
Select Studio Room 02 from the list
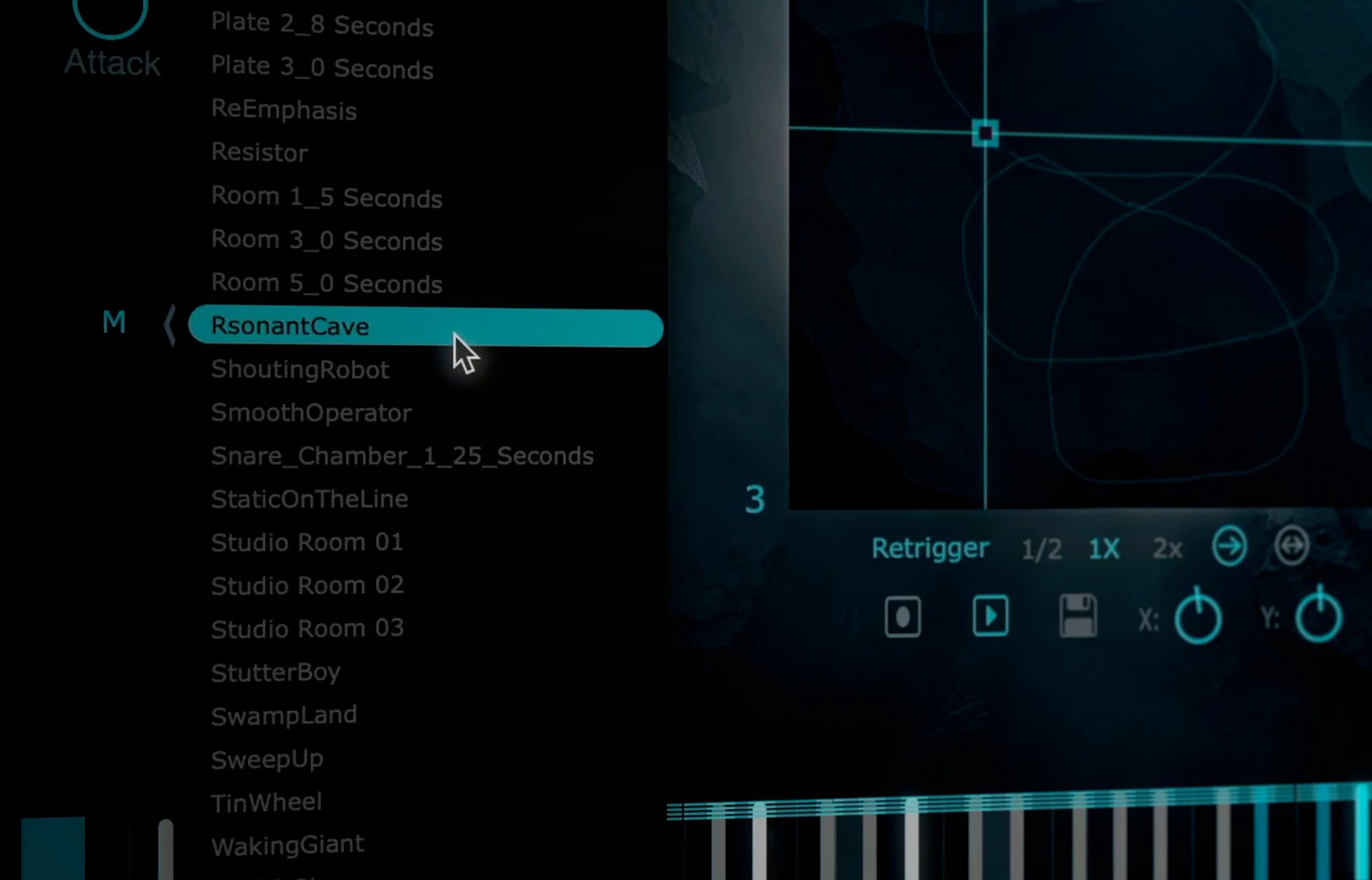click(x=307, y=585)
